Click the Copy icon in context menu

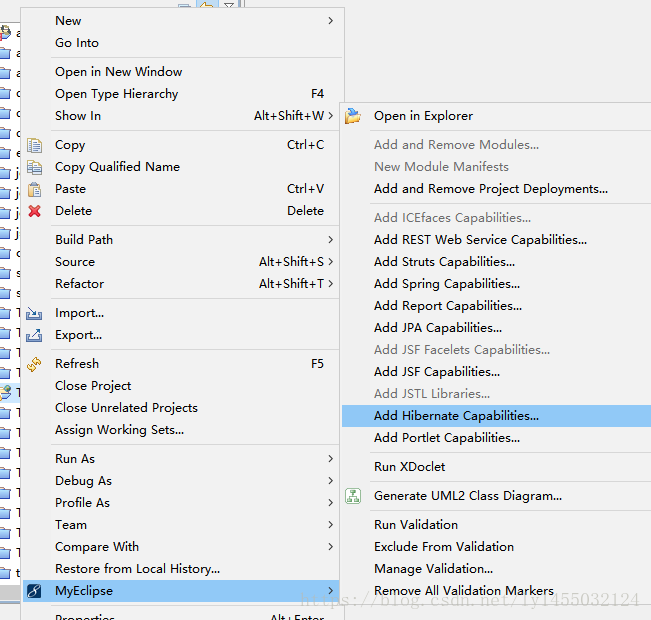(x=34, y=145)
